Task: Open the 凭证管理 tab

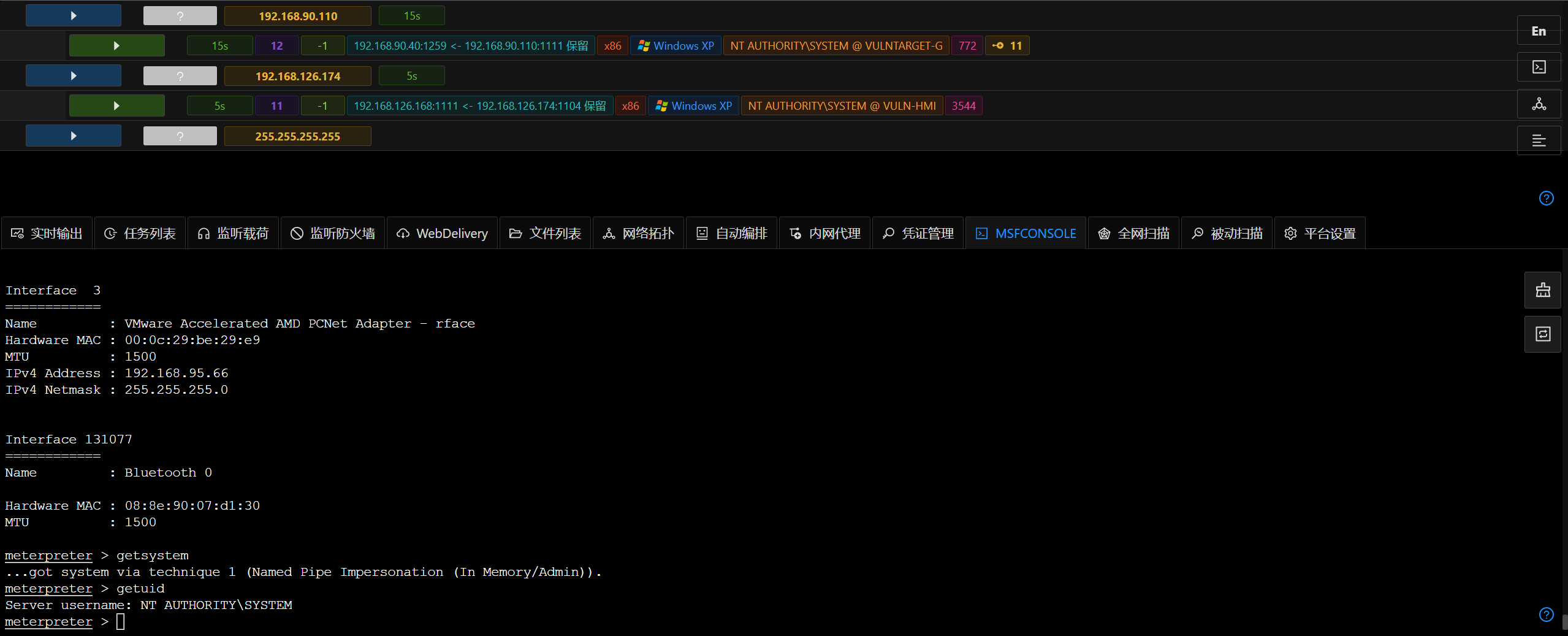Action: [x=918, y=233]
